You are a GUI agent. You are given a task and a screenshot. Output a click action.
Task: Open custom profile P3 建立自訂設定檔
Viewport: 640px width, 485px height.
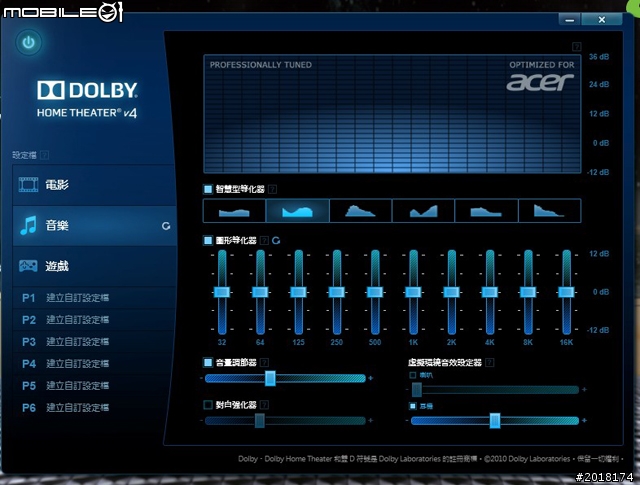click(94, 342)
